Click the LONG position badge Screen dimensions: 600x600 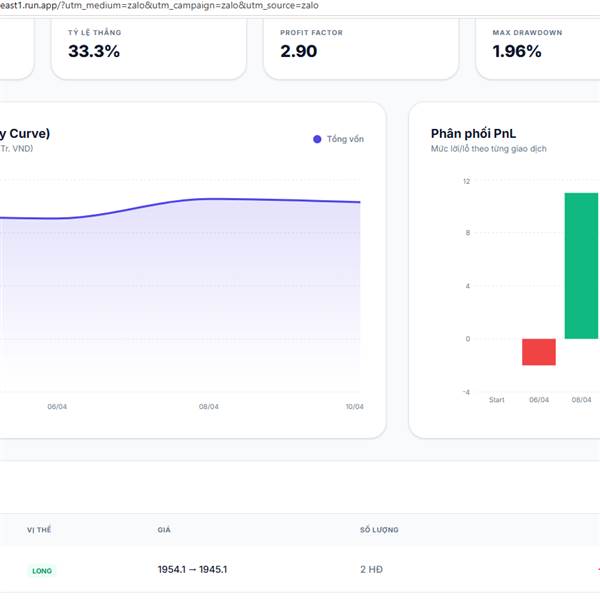click(42, 571)
